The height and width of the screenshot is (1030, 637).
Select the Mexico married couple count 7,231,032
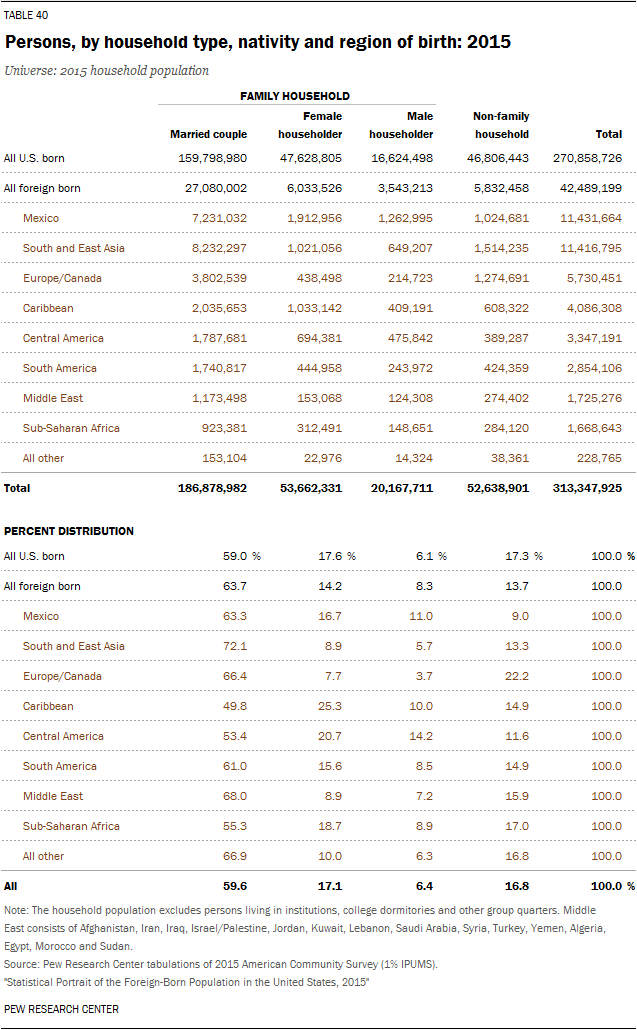click(212, 218)
